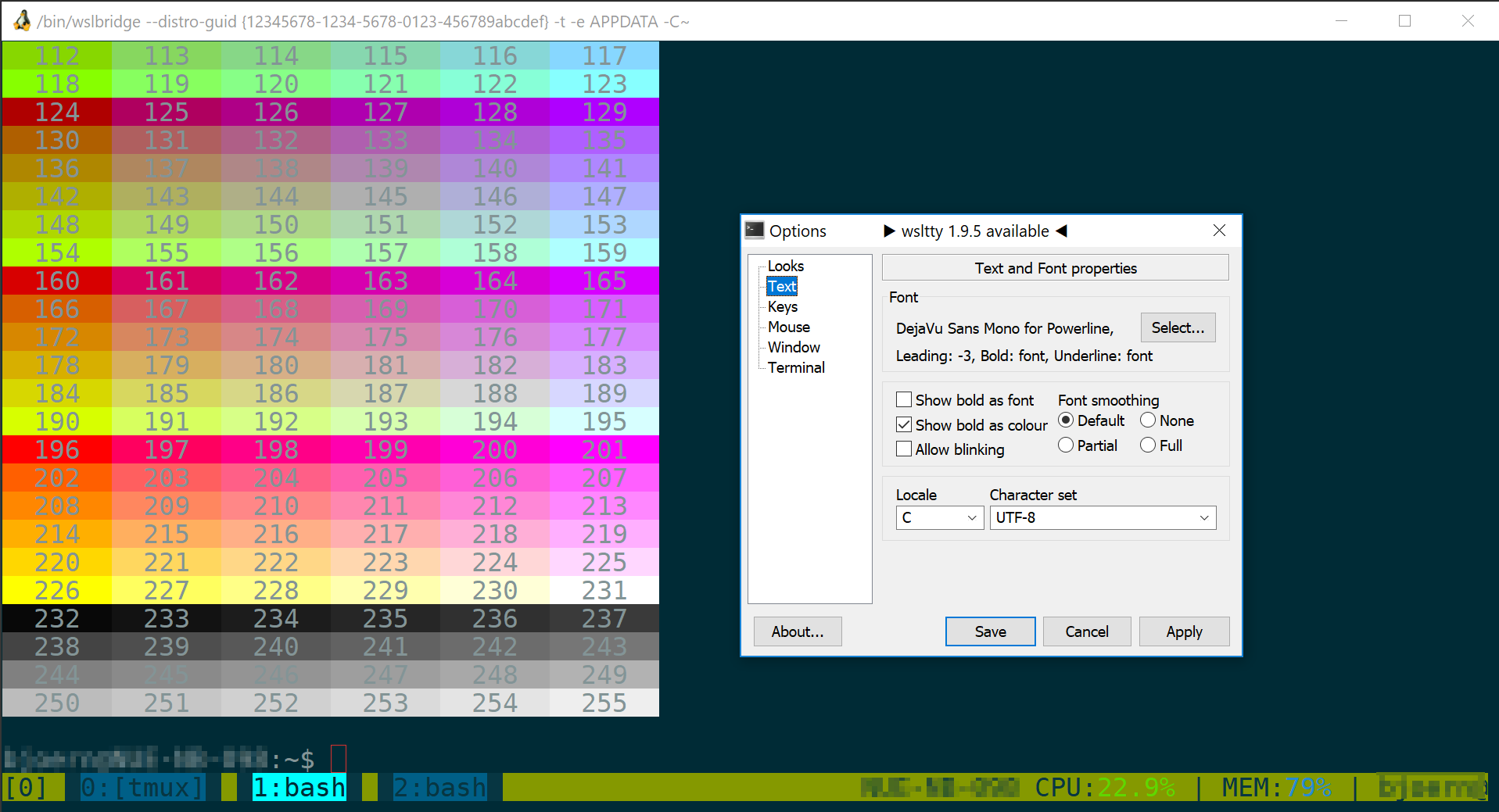The height and width of the screenshot is (812, 1499).
Task: Enable the Allow blinking checkbox
Action: [x=904, y=449]
